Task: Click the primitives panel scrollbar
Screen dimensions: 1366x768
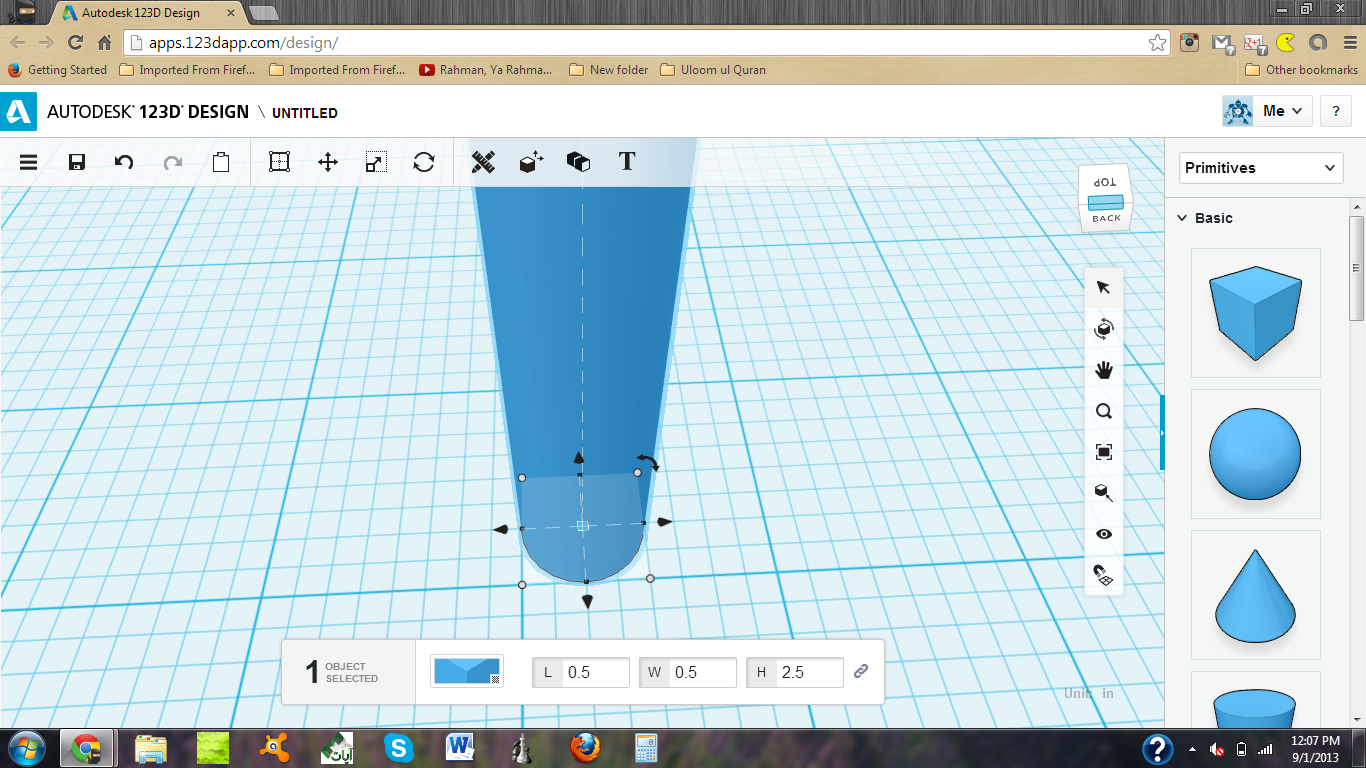Action: tap(1357, 269)
